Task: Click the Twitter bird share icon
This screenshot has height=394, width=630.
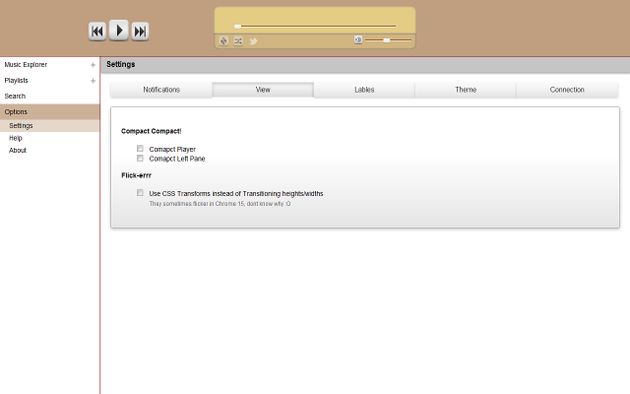Action: coord(253,41)
